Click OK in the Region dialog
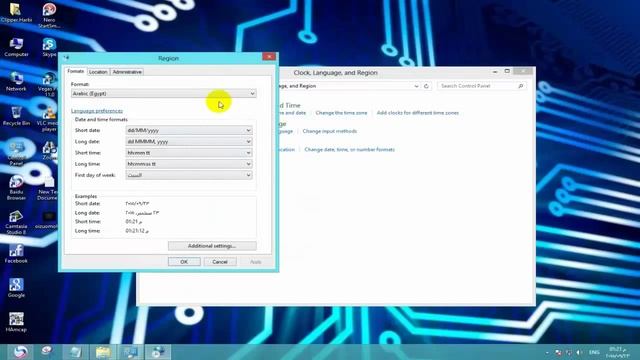The height and width of the screenshot is (360, 640). (184, 262)
